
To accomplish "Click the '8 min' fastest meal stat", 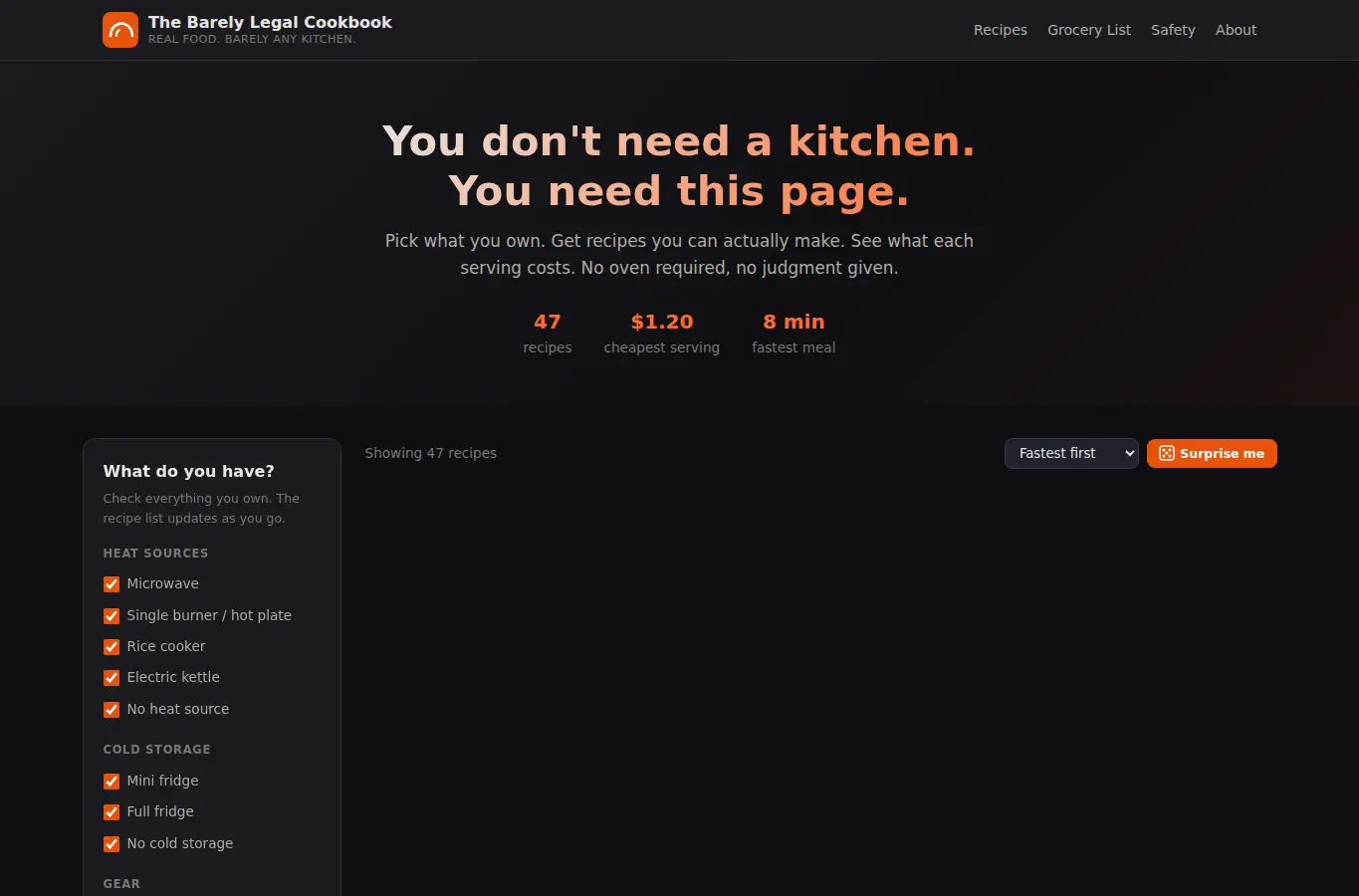I will [x=793, y=322].
